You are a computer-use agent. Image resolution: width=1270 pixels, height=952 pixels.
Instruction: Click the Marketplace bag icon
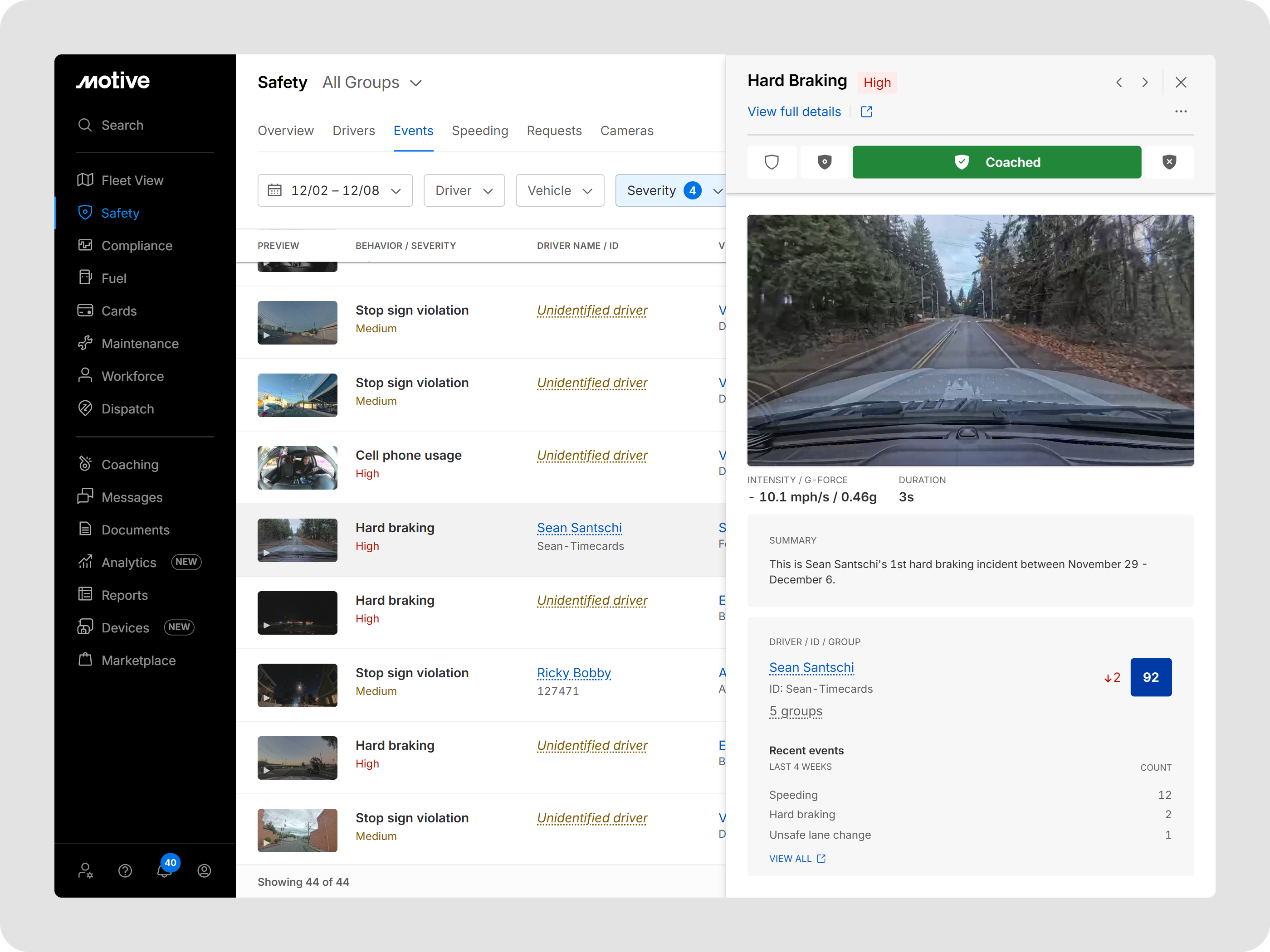[85, 660]
